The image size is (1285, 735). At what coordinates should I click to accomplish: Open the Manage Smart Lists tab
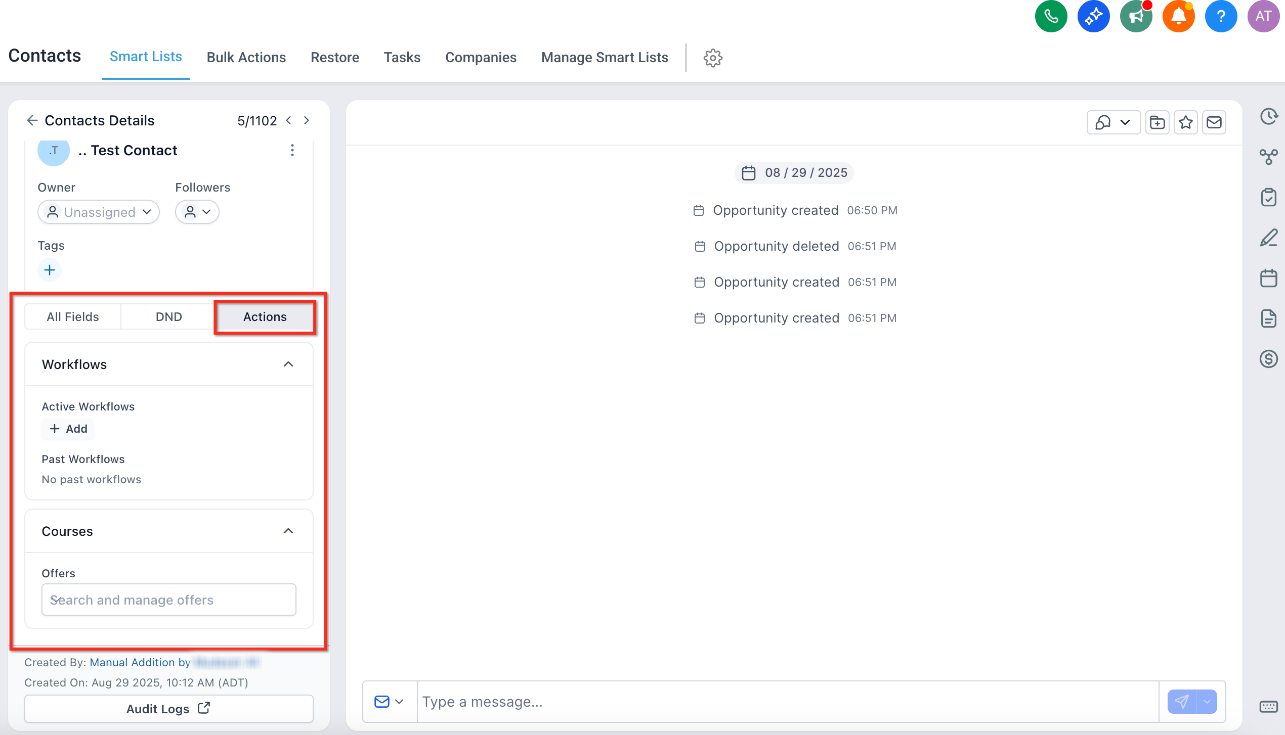coord(605,57)
